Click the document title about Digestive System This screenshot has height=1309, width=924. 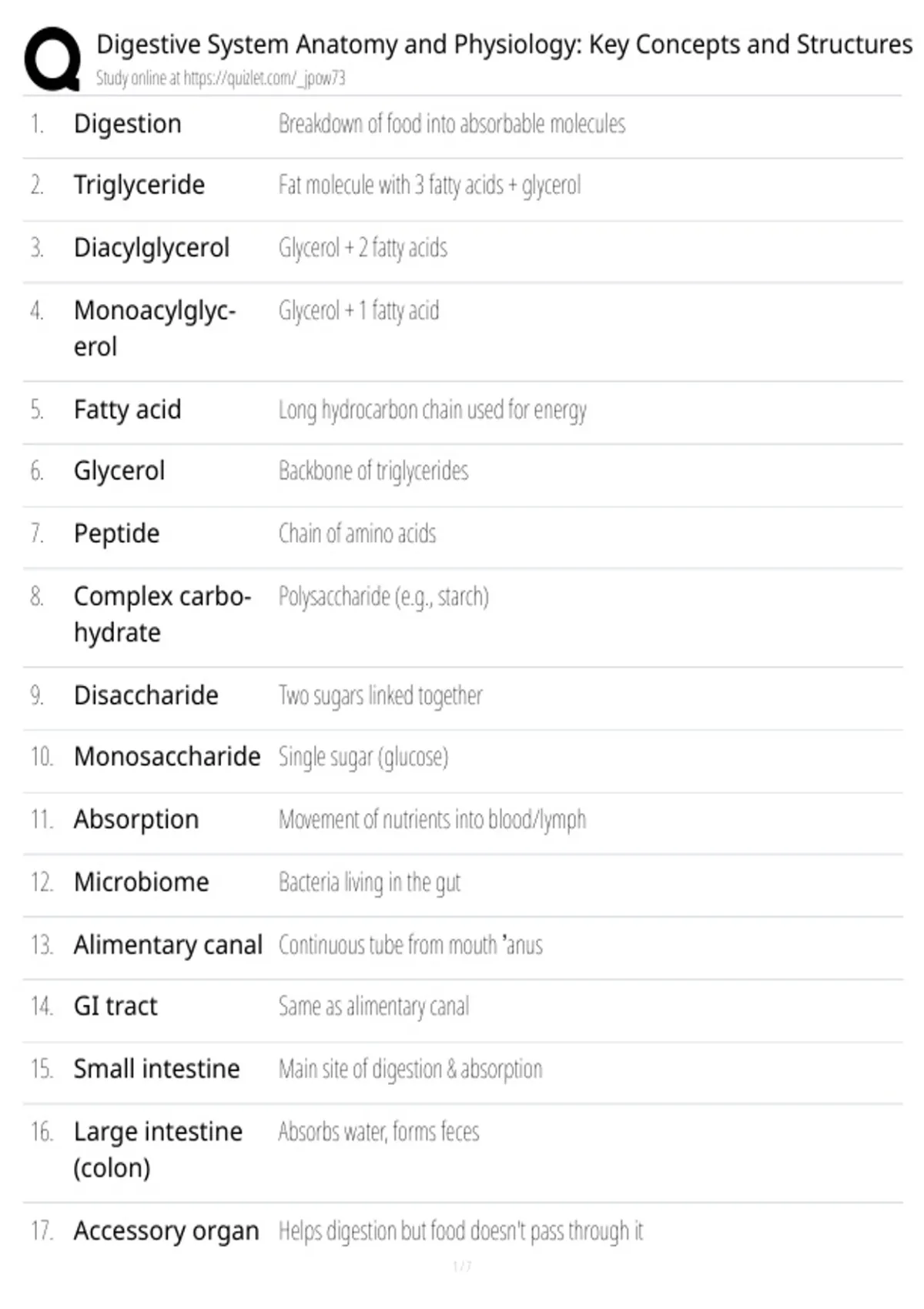click(x=504, y=45)
